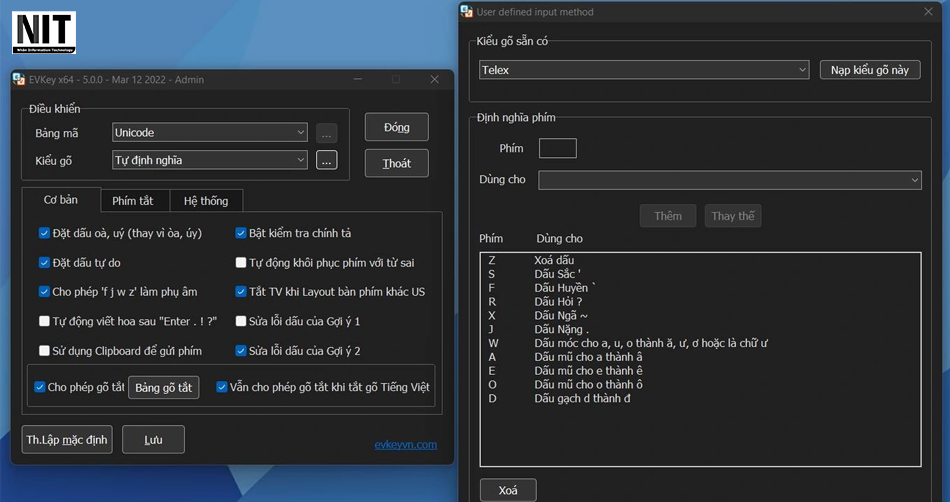Image resolution: width=950 pixels, height=502 pixels.
Task: Select the 'E Dấu mũ cho e thành ê' row
Action: pos(700,371)
